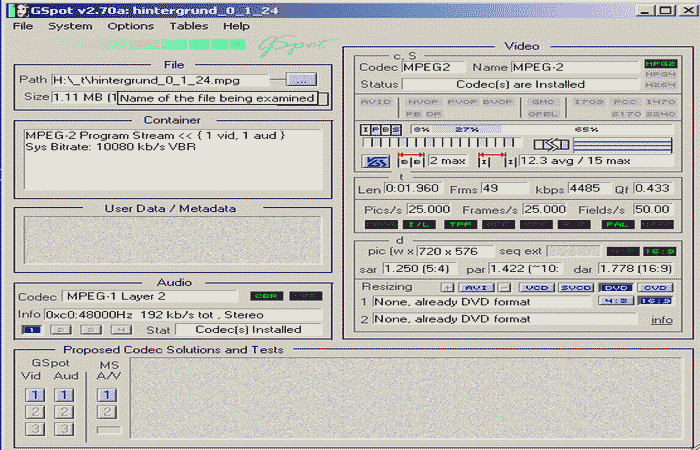Viewport: 700px width, 450px height.
Task: Toggle the SVCD resizing preset
Action: pos(575,287)
